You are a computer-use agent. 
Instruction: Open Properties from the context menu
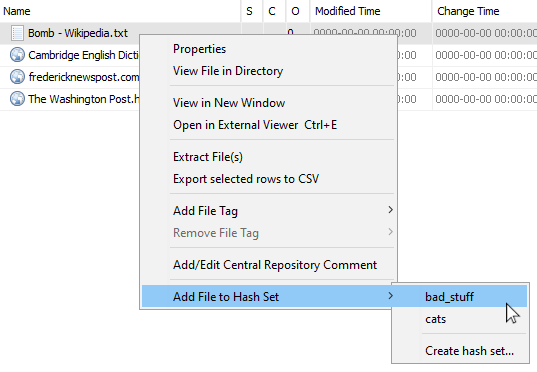tap(199, 49)
